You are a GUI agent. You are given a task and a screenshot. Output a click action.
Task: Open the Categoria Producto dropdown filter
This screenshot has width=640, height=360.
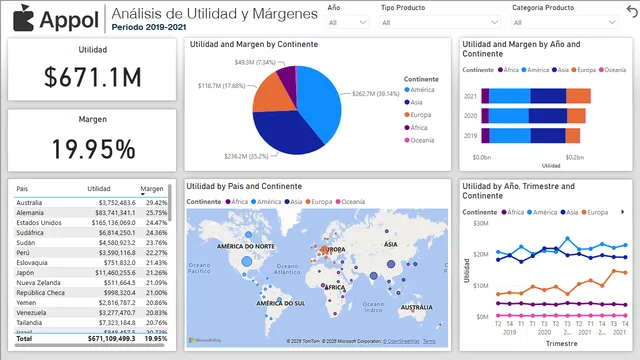(x=564, y=22)
